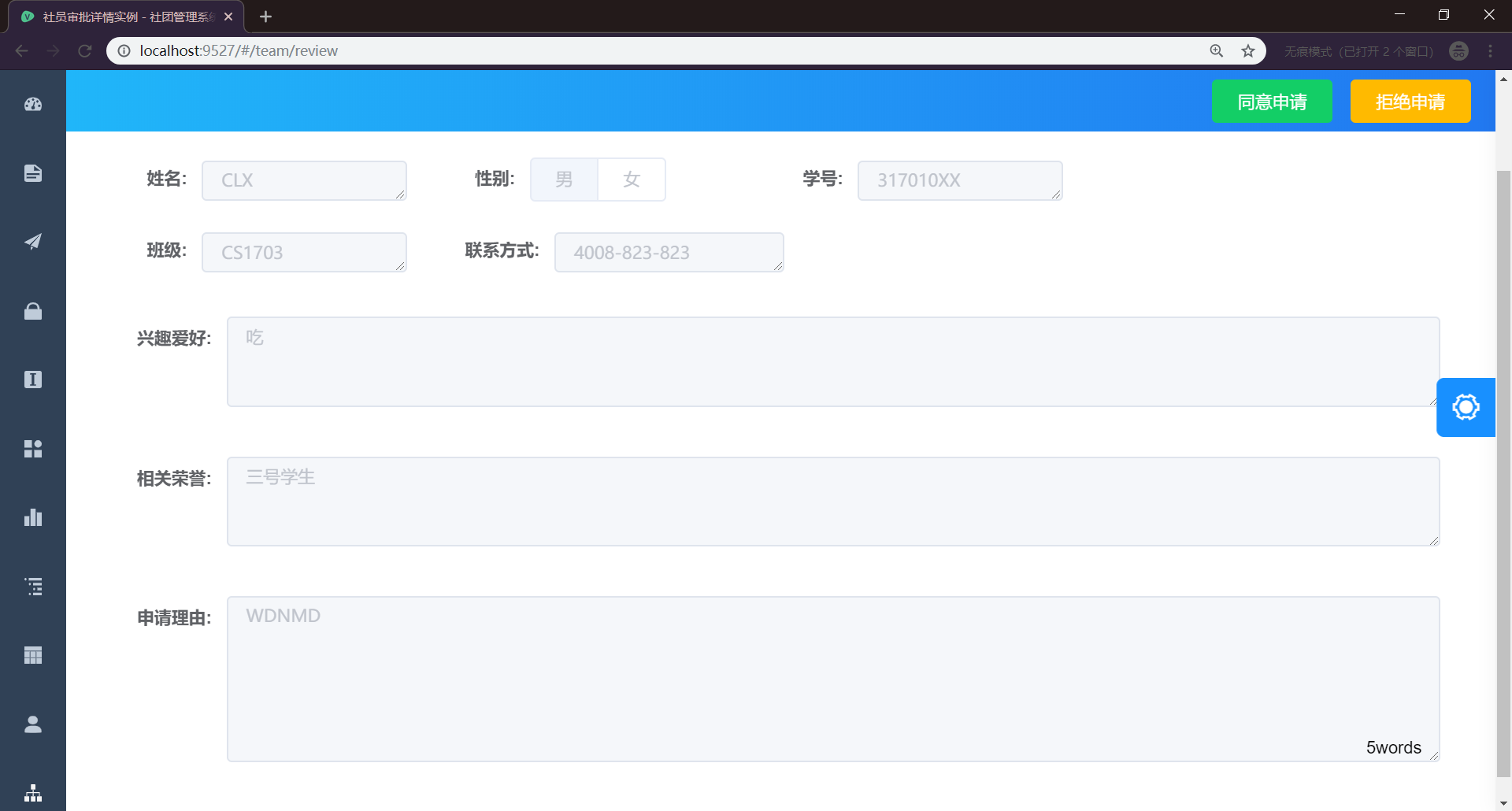1512x811 pixels.
Task: Open the dashboard gauge icon in sidebar
Action: pos(33,104)
